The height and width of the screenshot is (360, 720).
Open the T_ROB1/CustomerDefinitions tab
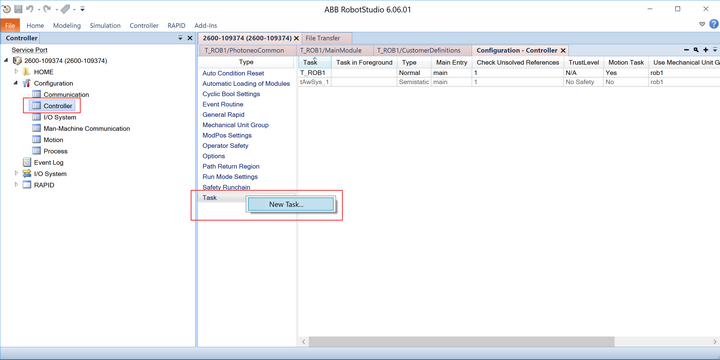pos(419,51)
